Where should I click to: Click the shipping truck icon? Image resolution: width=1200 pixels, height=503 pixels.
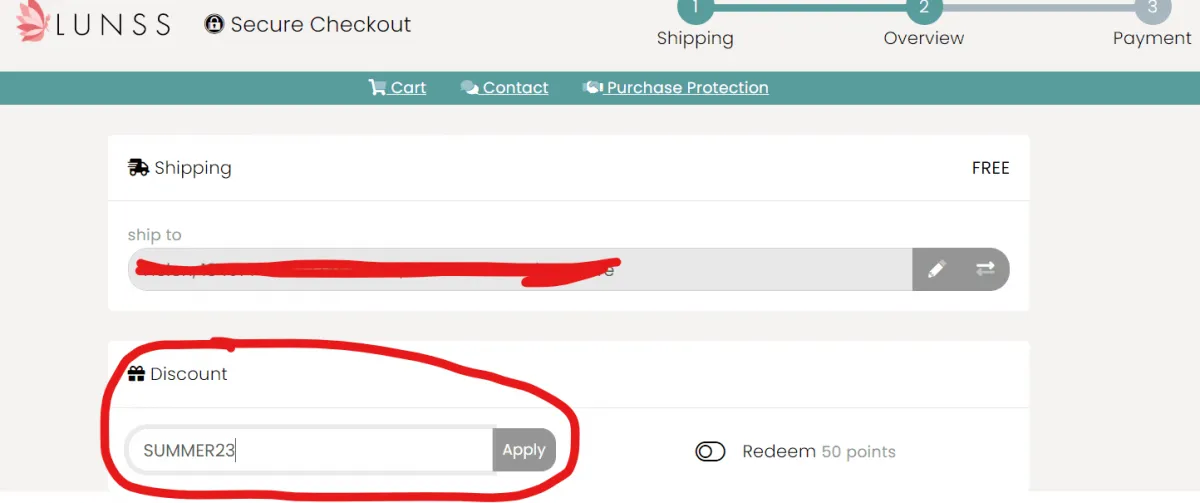[139, 167]
